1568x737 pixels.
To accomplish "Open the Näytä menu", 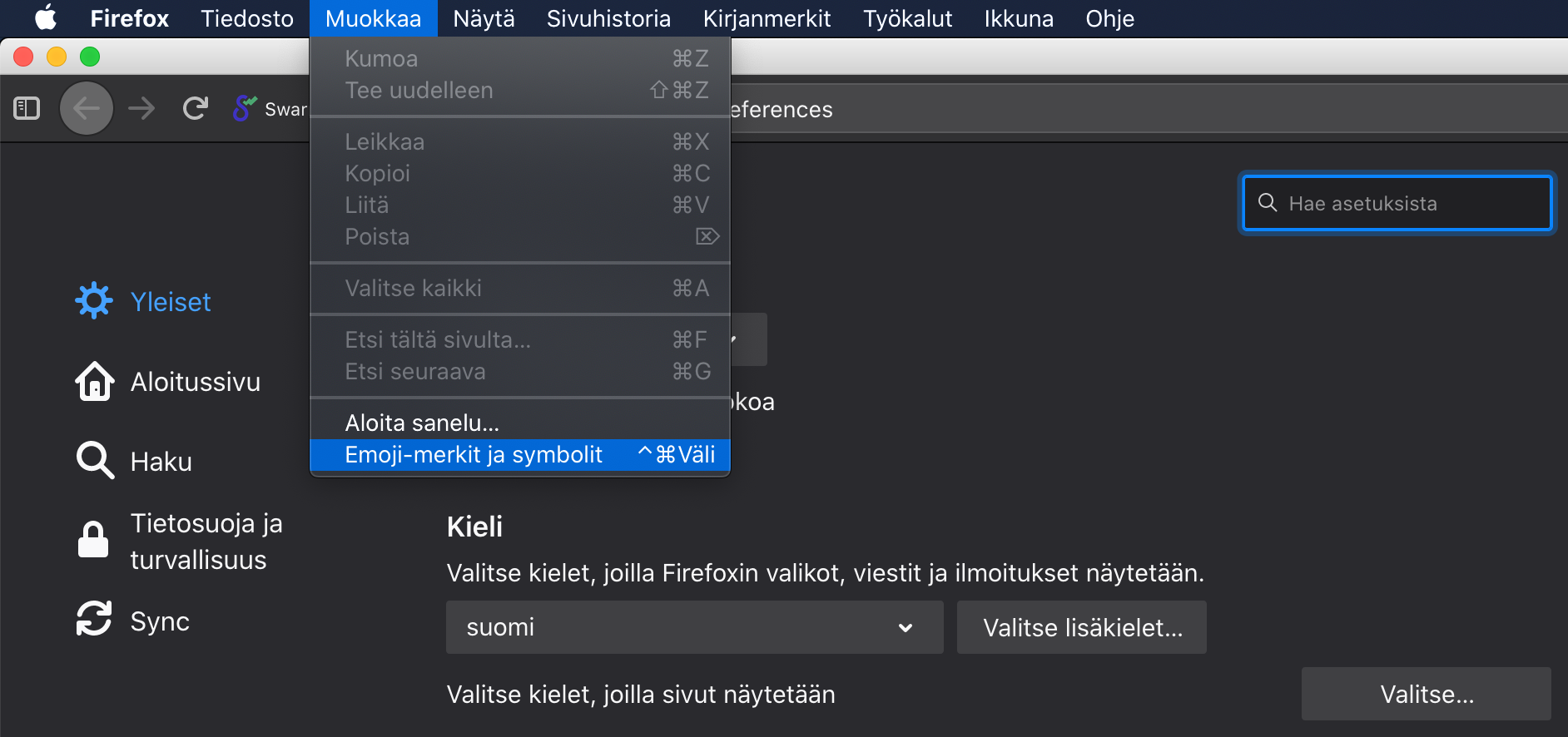I will pyautogui.click(x=484, y=18).
